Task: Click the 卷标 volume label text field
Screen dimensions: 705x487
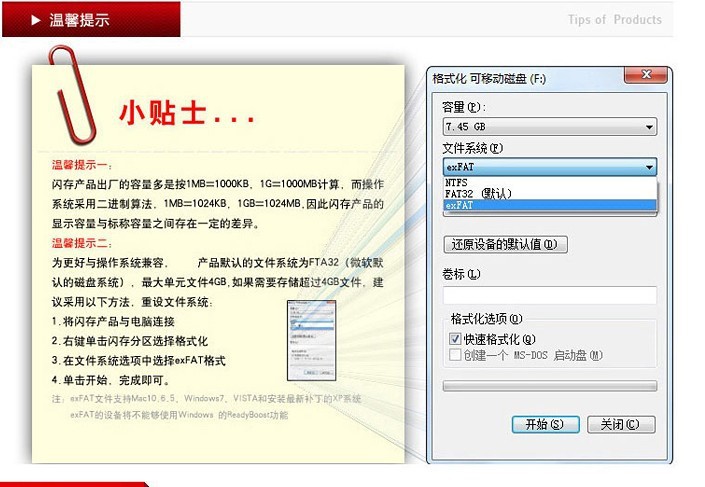Action: (x=549, y=295)
